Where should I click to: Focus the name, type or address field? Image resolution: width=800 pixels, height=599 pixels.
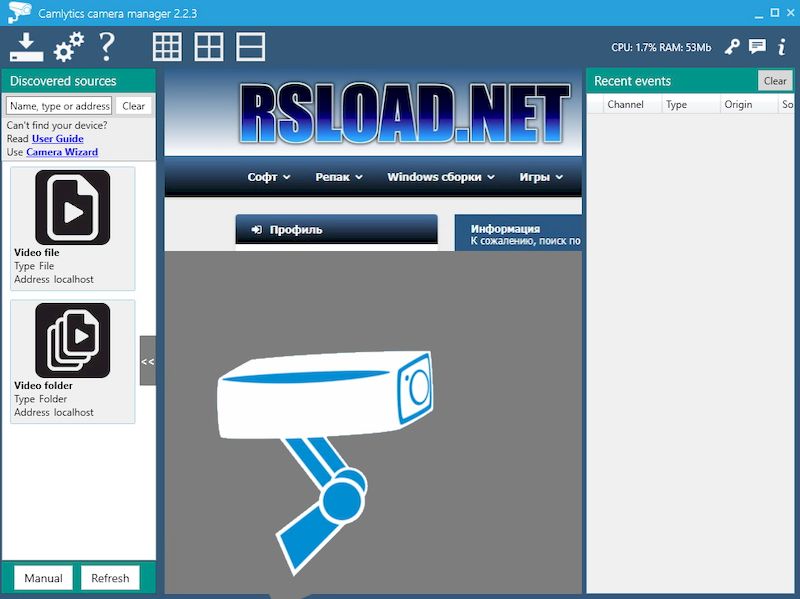59,106
